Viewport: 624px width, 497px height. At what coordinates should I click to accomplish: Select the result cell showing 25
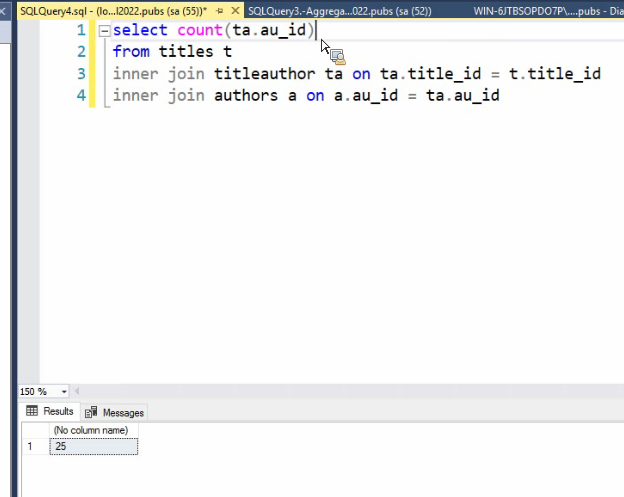(94, 446)
